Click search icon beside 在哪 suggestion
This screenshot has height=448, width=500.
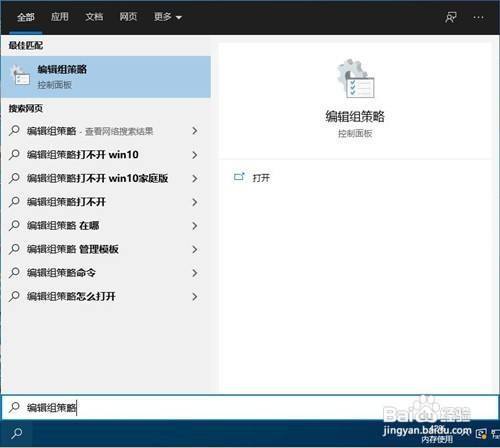(14, 225)
